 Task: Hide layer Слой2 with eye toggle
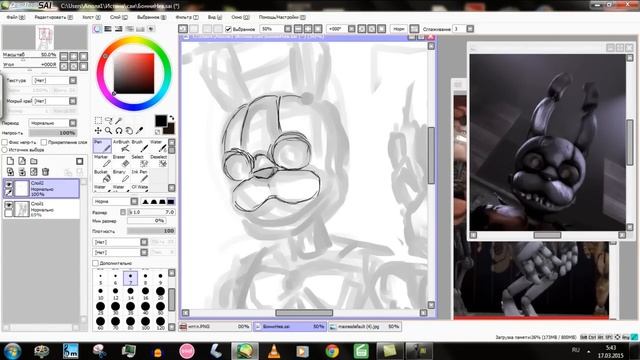pyautogui.click(x=8, y=184)
